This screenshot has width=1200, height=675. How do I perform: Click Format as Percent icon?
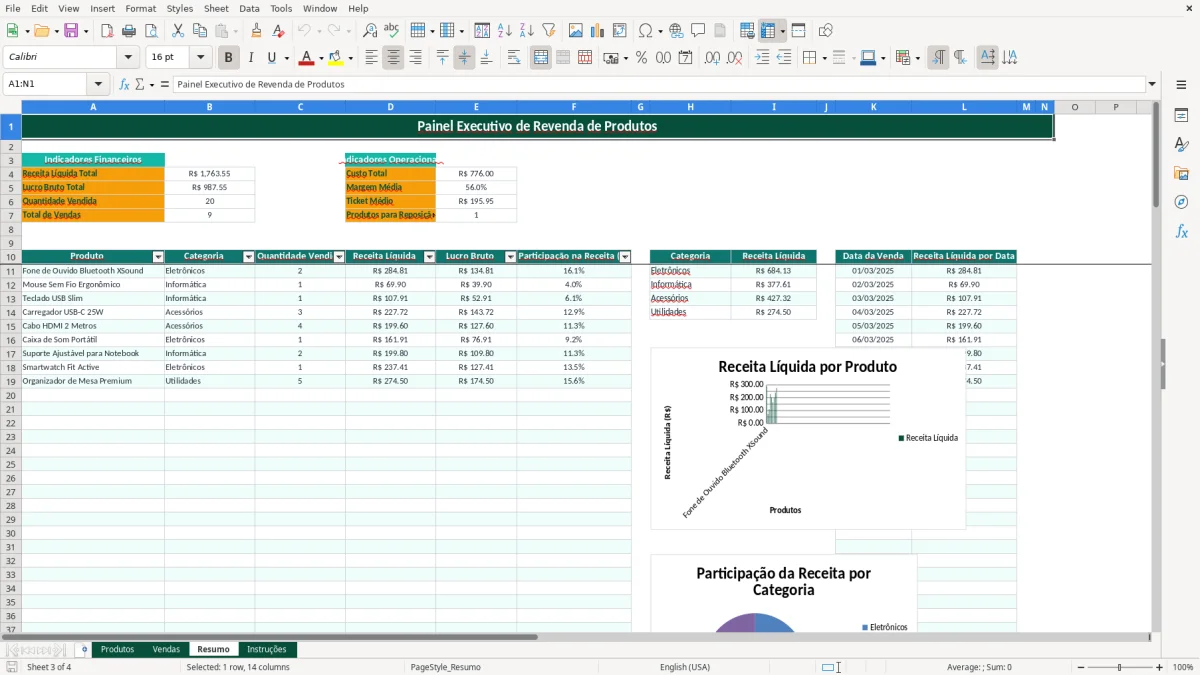pos(641,58)
